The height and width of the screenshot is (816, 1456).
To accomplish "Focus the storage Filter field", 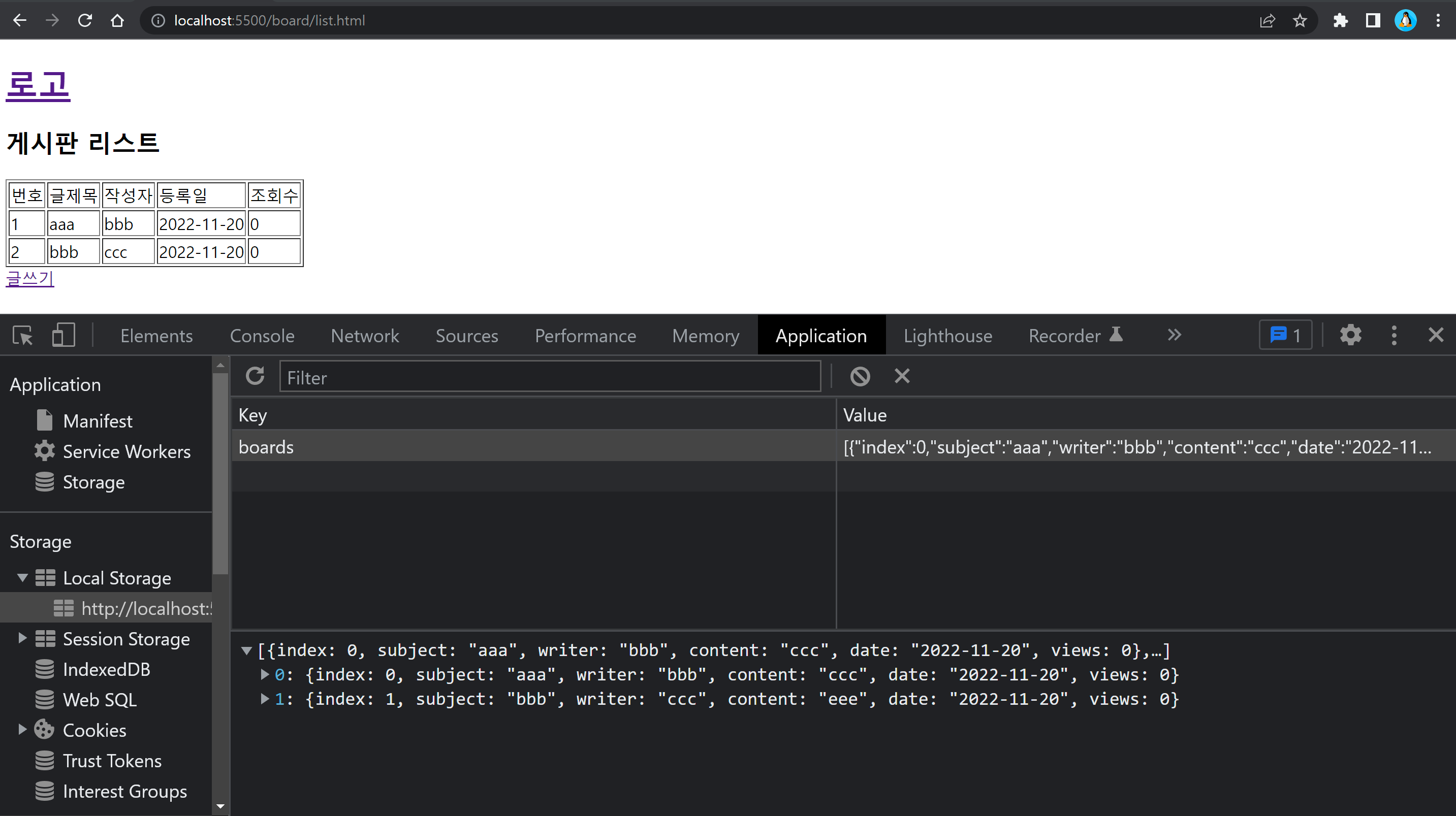I will (x=550, y=377).
